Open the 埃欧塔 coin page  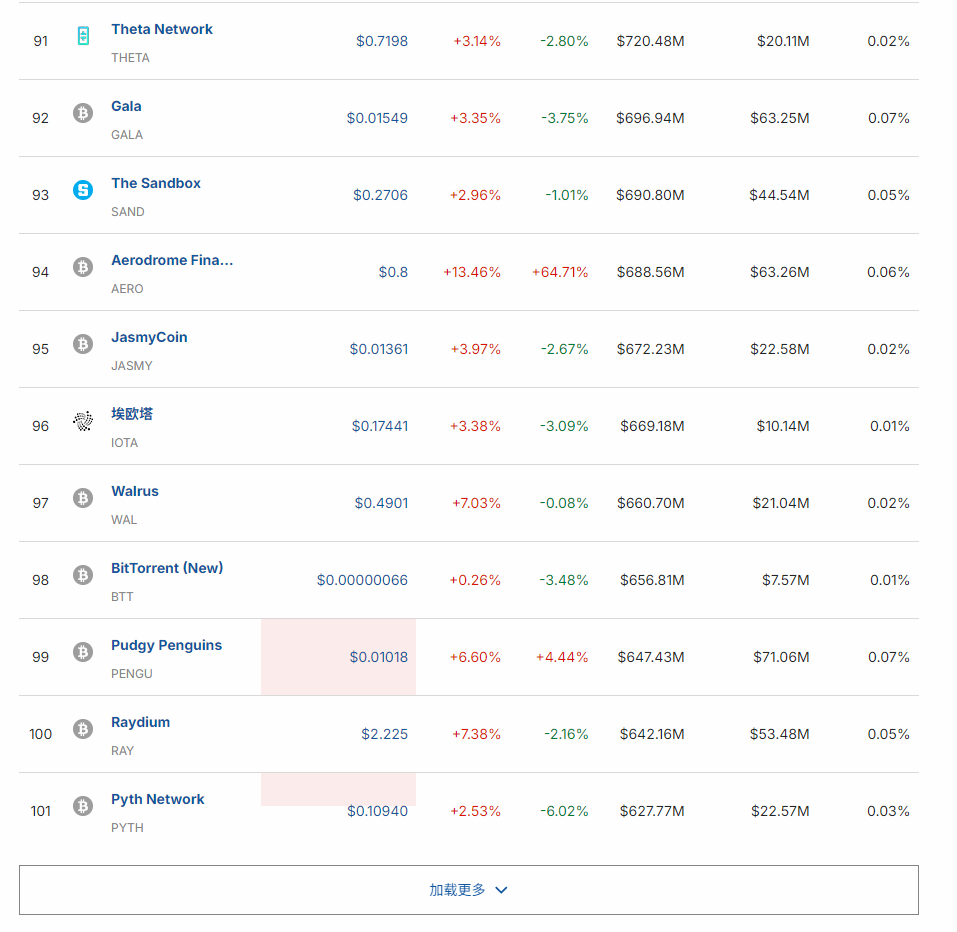click(132, 414)
